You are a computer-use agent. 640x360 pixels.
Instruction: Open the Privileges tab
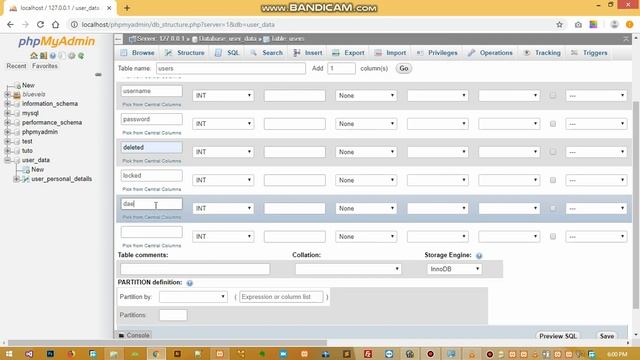tap(437, 53)
